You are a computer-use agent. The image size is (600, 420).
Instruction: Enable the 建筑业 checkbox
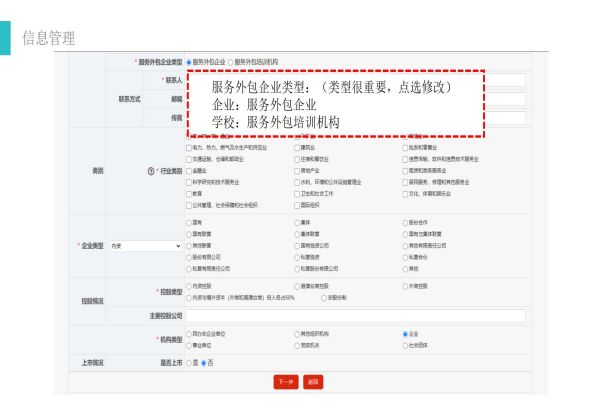tap(297, 147)
